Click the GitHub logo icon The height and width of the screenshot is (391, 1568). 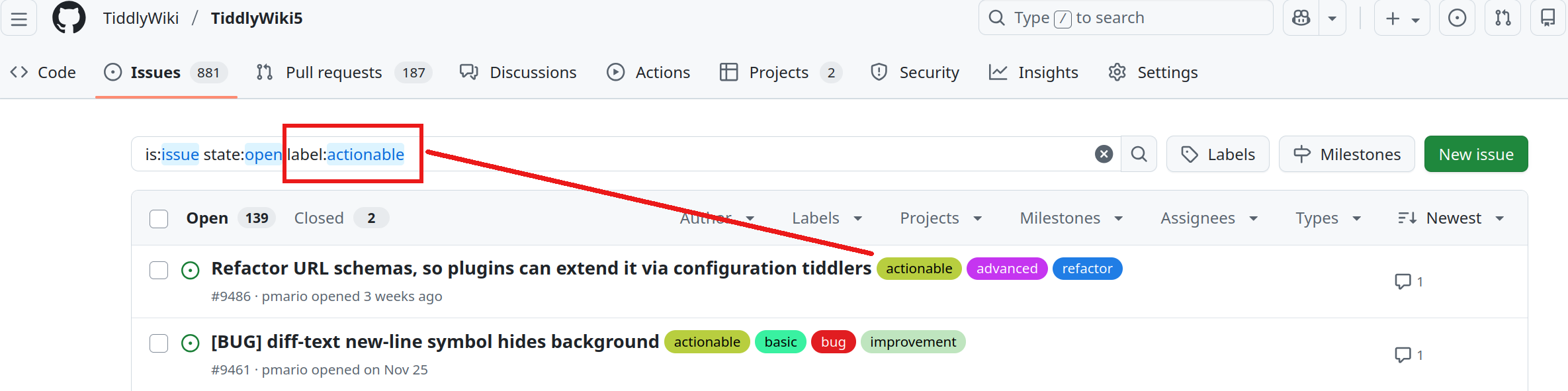[x=69, y=18]
